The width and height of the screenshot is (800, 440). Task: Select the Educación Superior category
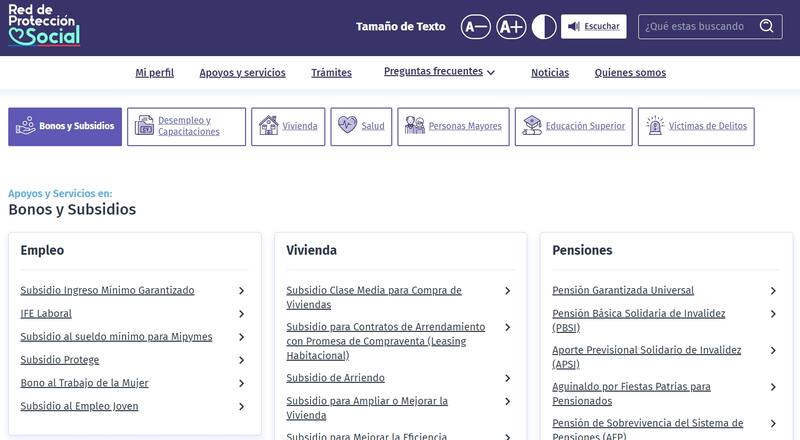(574, 127)
